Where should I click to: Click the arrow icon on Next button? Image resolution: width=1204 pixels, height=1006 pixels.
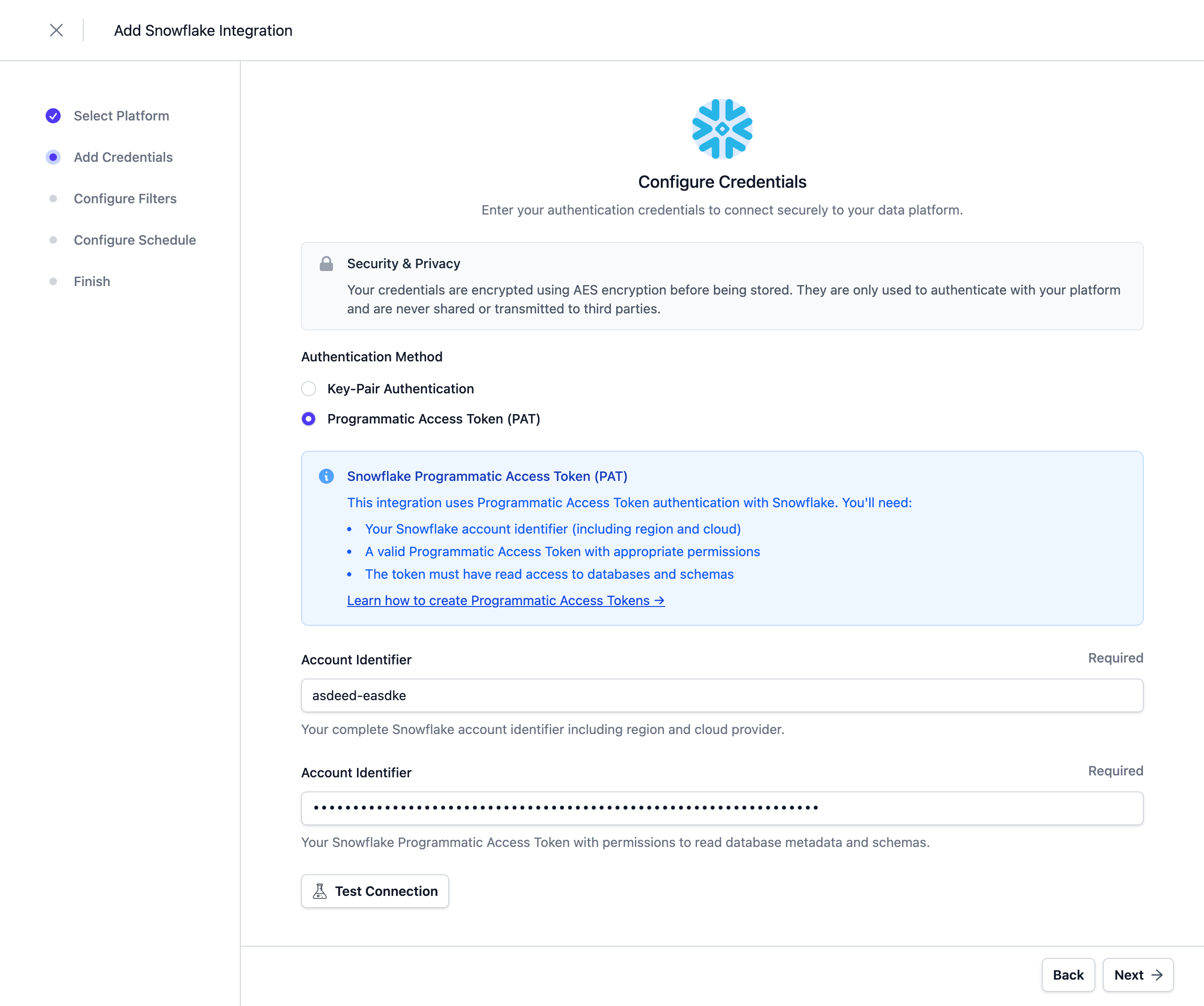click(x=1157, y=975)
